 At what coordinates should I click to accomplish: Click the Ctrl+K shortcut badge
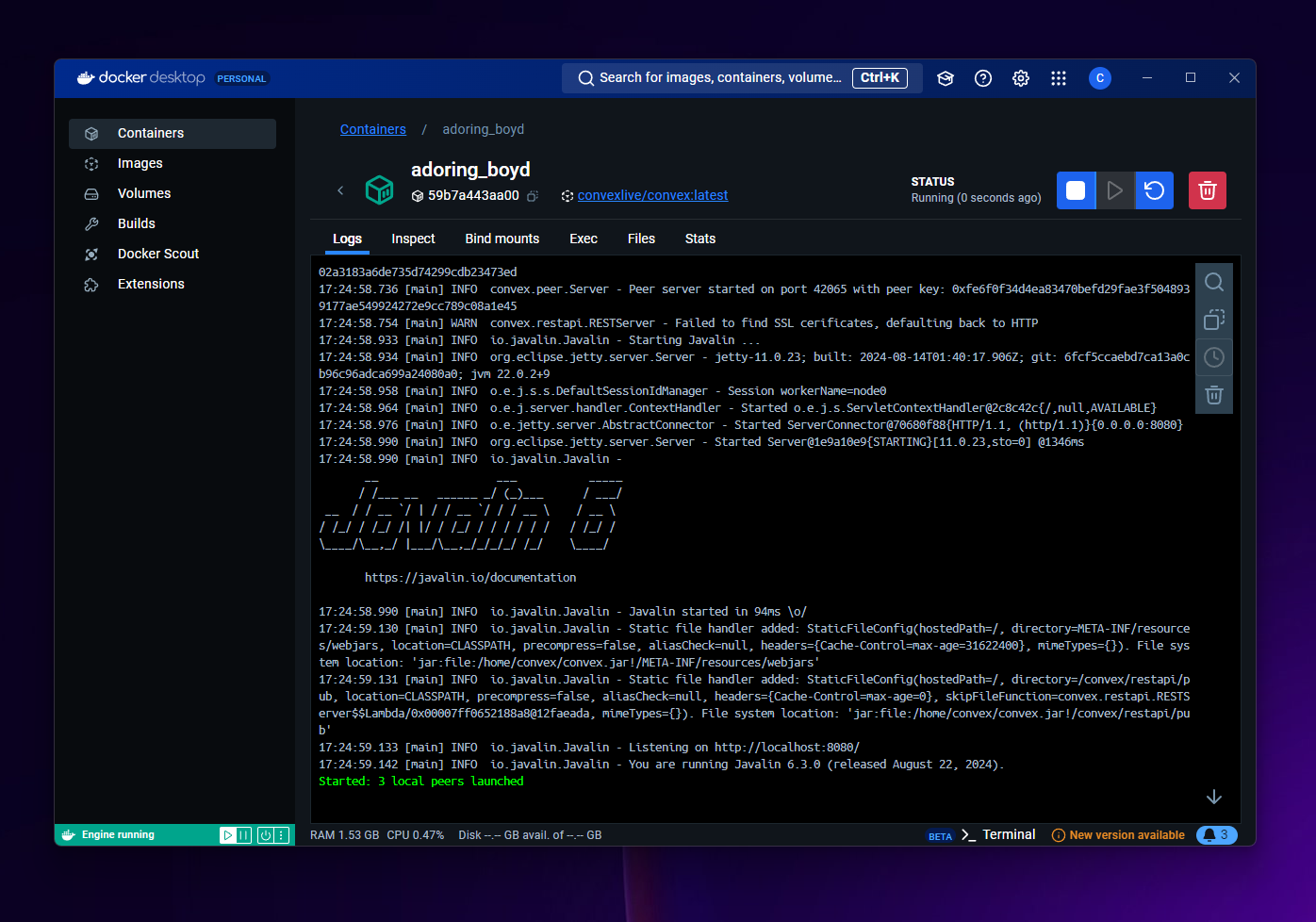coord(880,78)
